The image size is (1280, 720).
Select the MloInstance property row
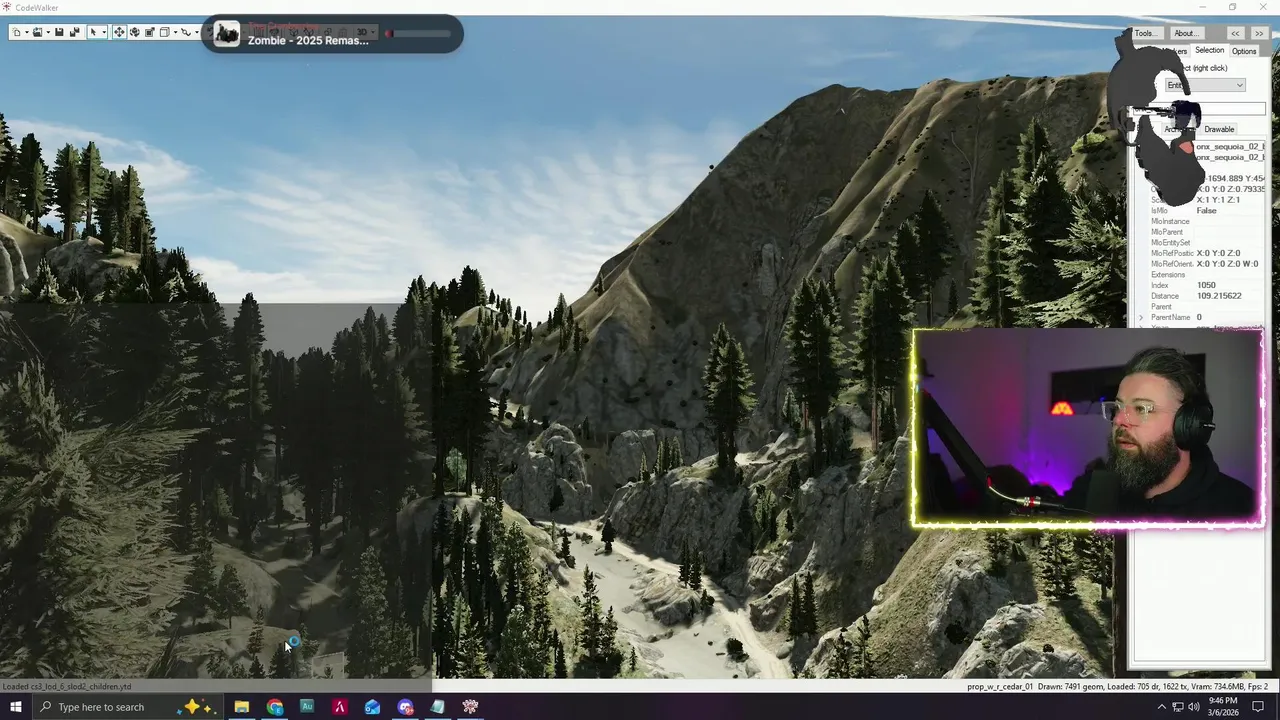(x=1207, y=221)
